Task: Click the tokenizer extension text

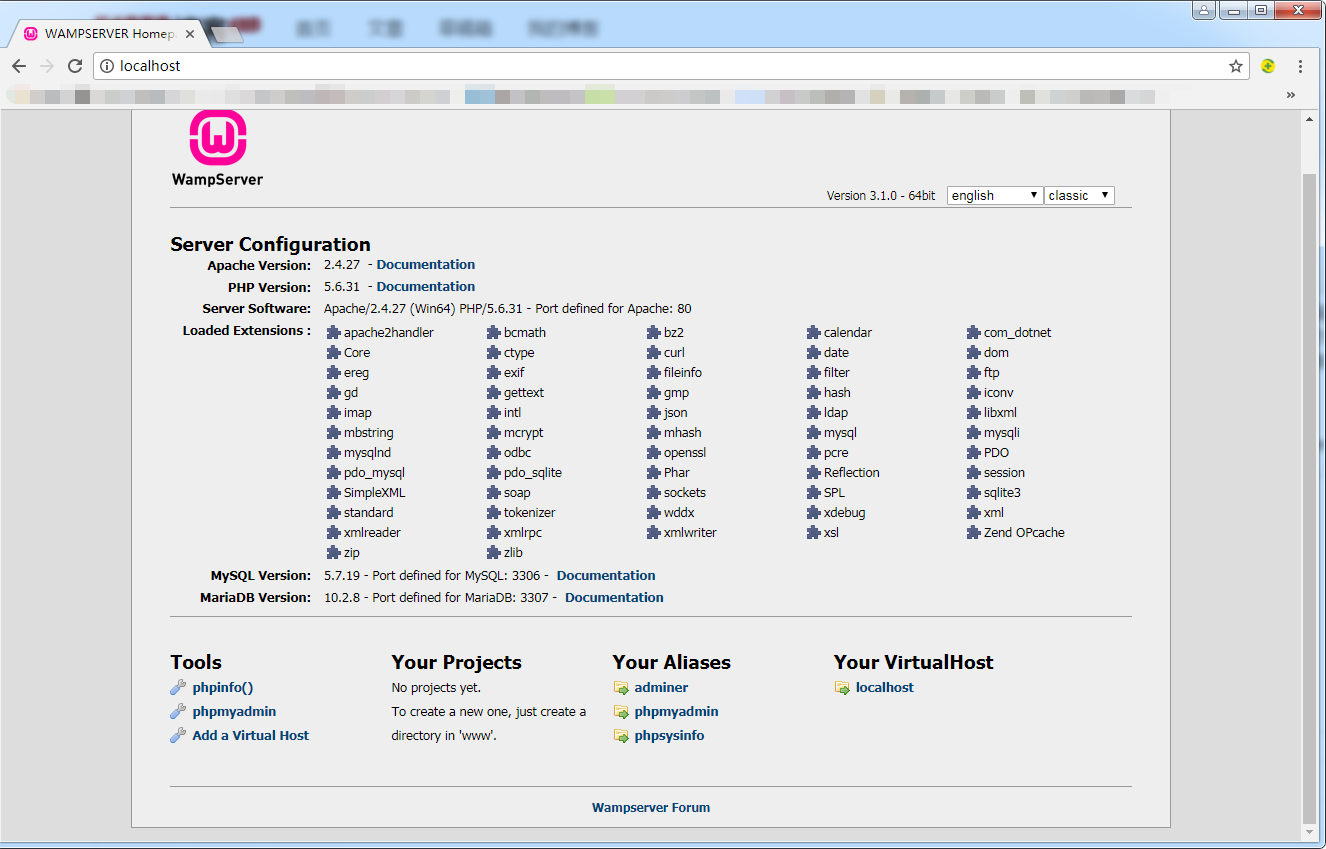Action: (530, 512)
